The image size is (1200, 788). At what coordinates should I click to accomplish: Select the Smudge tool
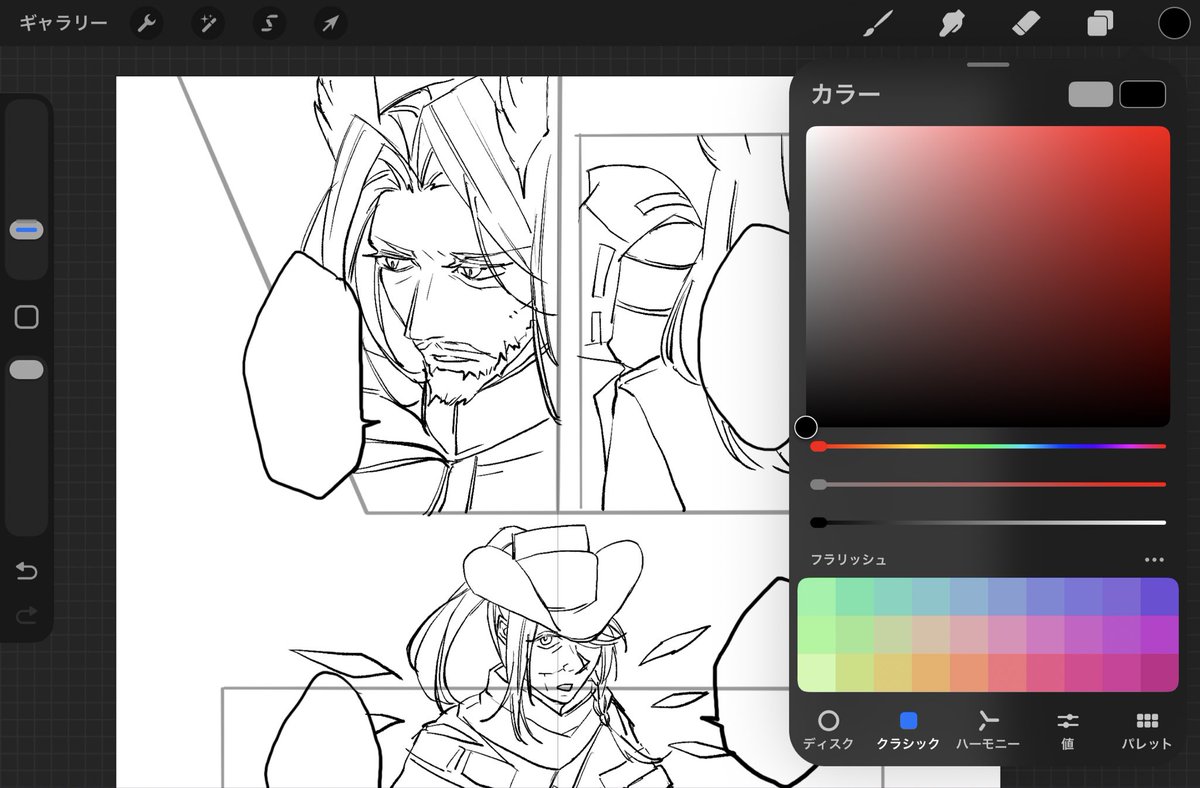(951, 23)
